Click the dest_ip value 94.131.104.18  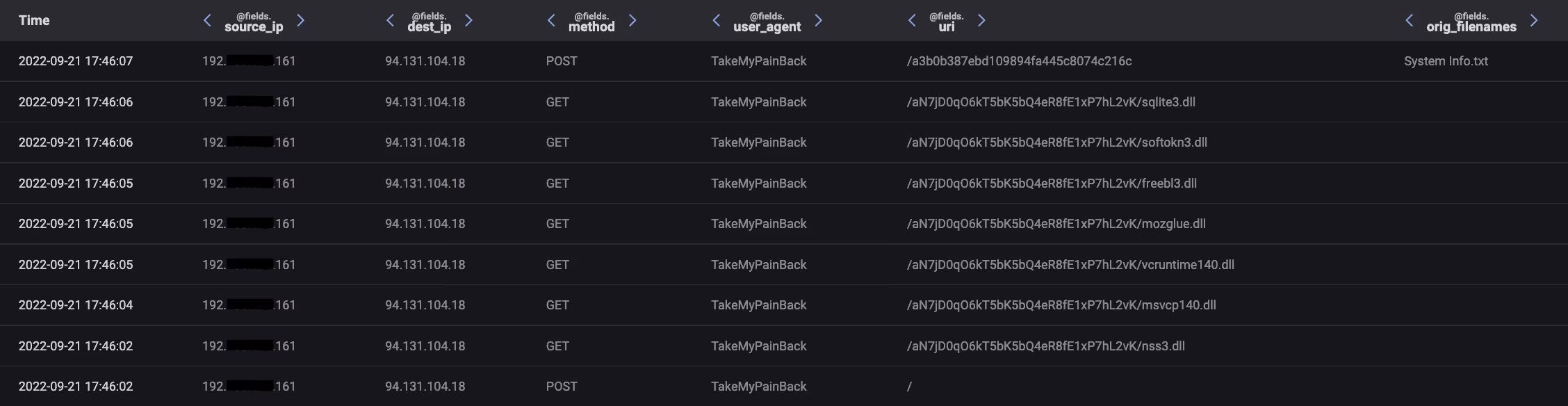[425, 60]
